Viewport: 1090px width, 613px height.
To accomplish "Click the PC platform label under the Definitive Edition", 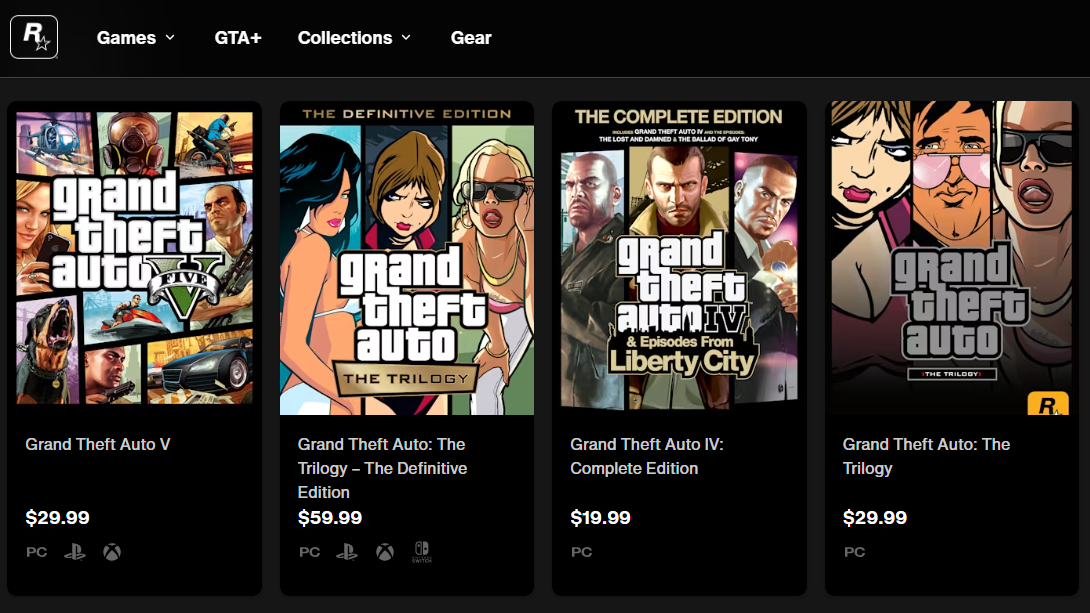I will click(x=309, y=553).
